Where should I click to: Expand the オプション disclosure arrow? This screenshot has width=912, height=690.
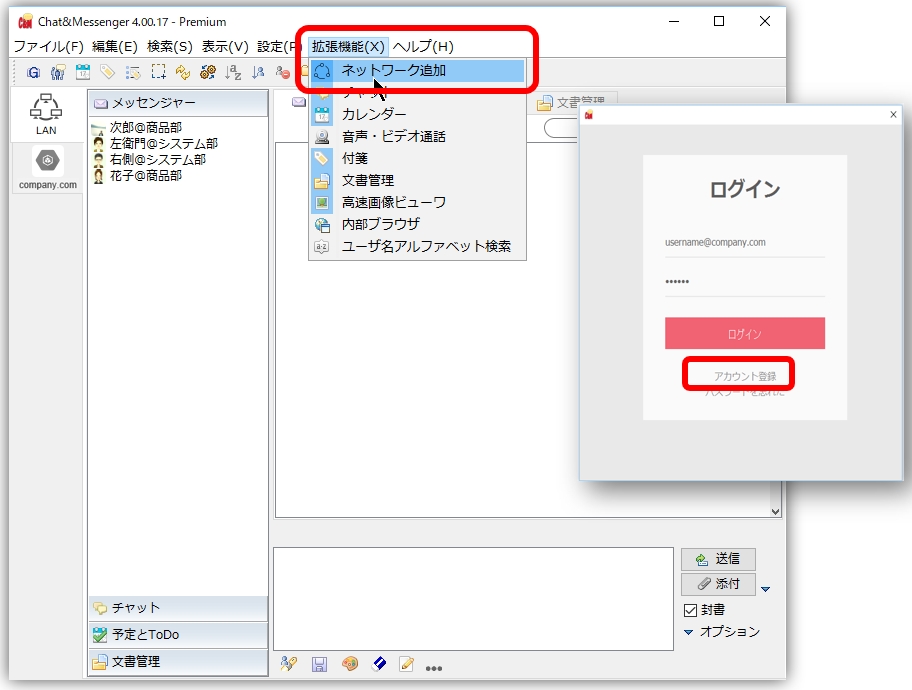(688, 632)
